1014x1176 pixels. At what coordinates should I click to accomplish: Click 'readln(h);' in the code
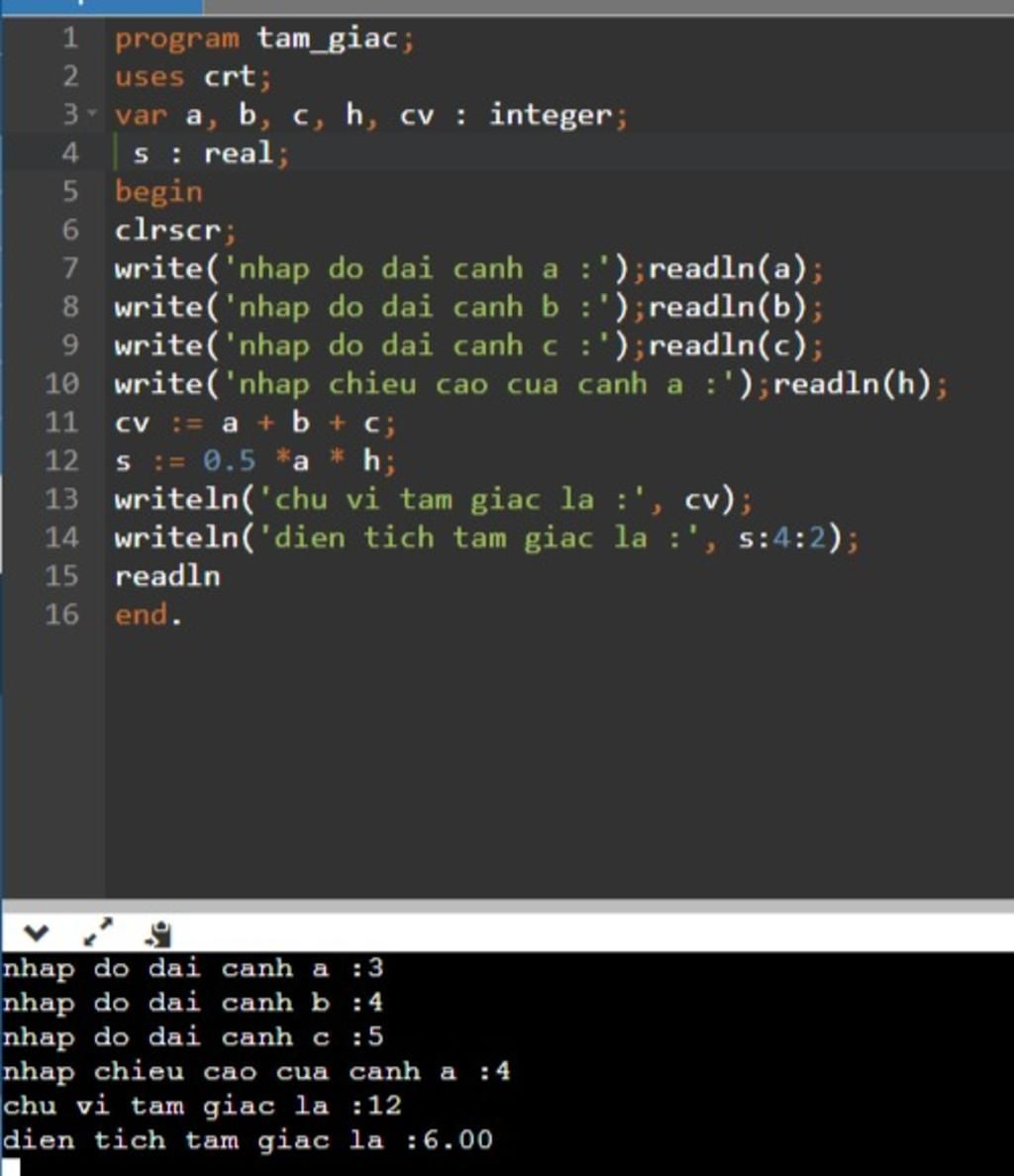[x=861, y=384]
